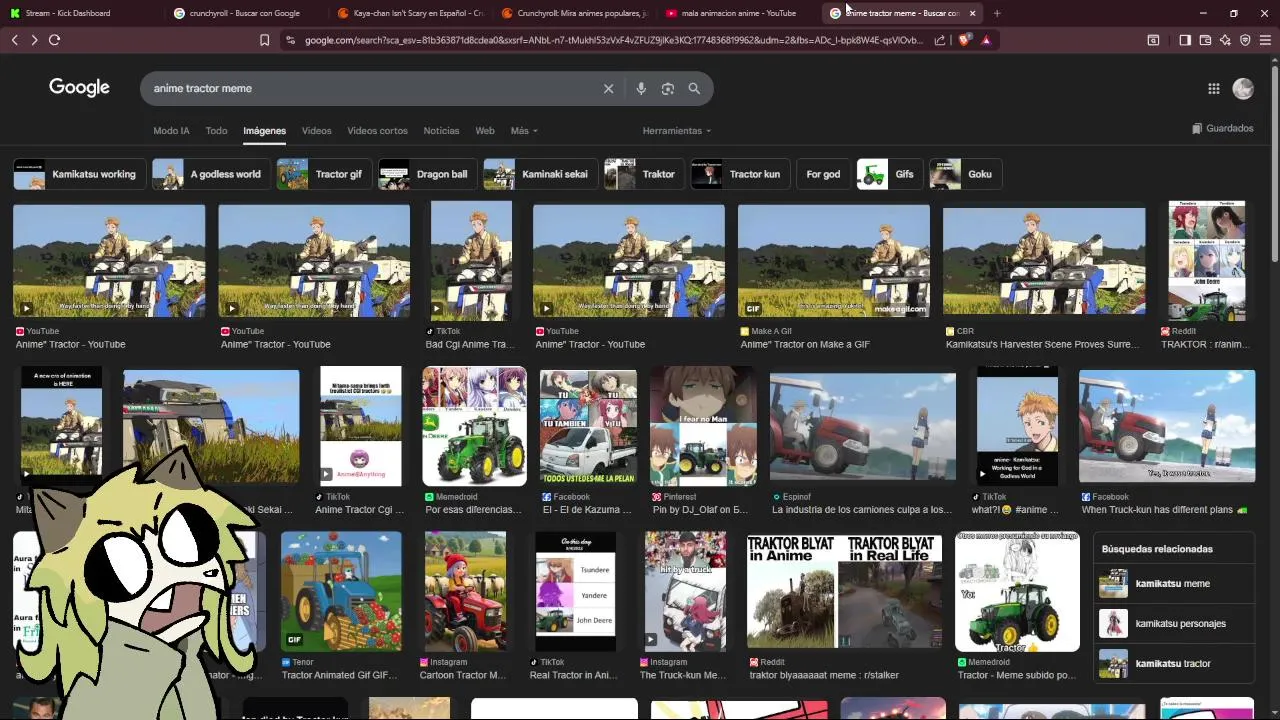Viewport: 1280px width, 720px height.
Task: Click the address bar URL
Action: coord(613,40)
